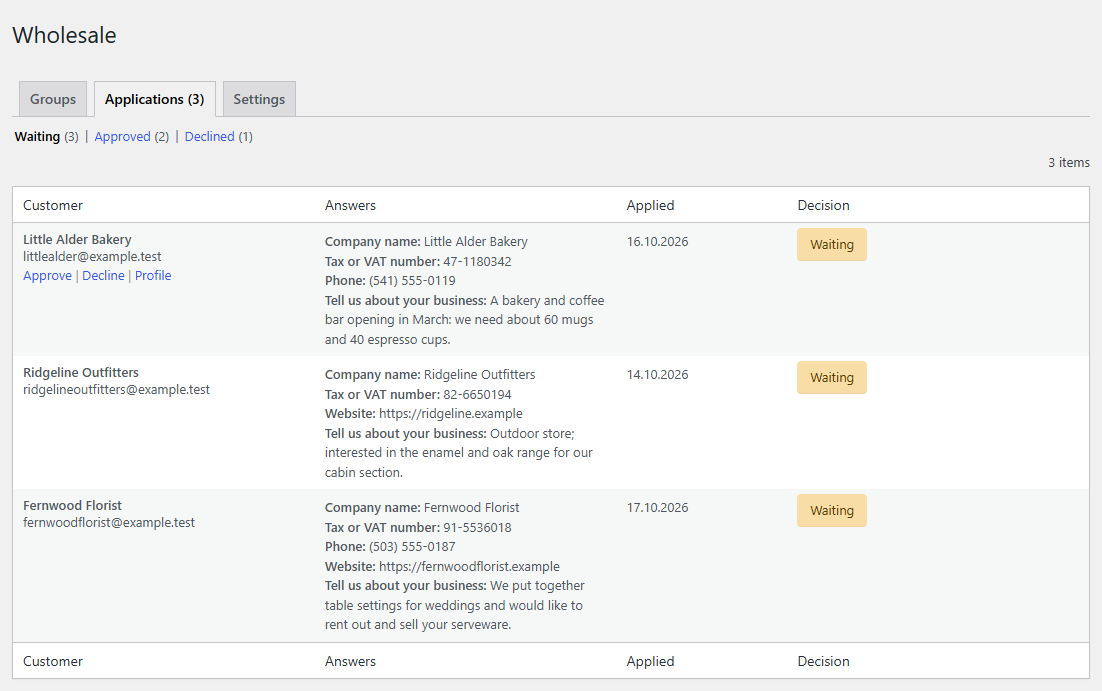This screenshot has height=691, width=1102.
Task: Click Fernwood Florist company name answer
Action: 472,508
